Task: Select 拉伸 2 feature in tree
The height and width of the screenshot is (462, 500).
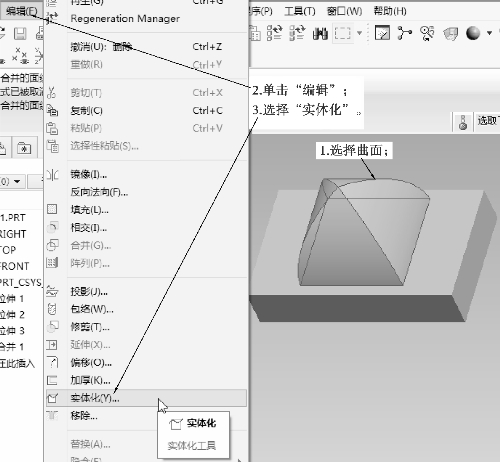Action: [x=12, y=315]
